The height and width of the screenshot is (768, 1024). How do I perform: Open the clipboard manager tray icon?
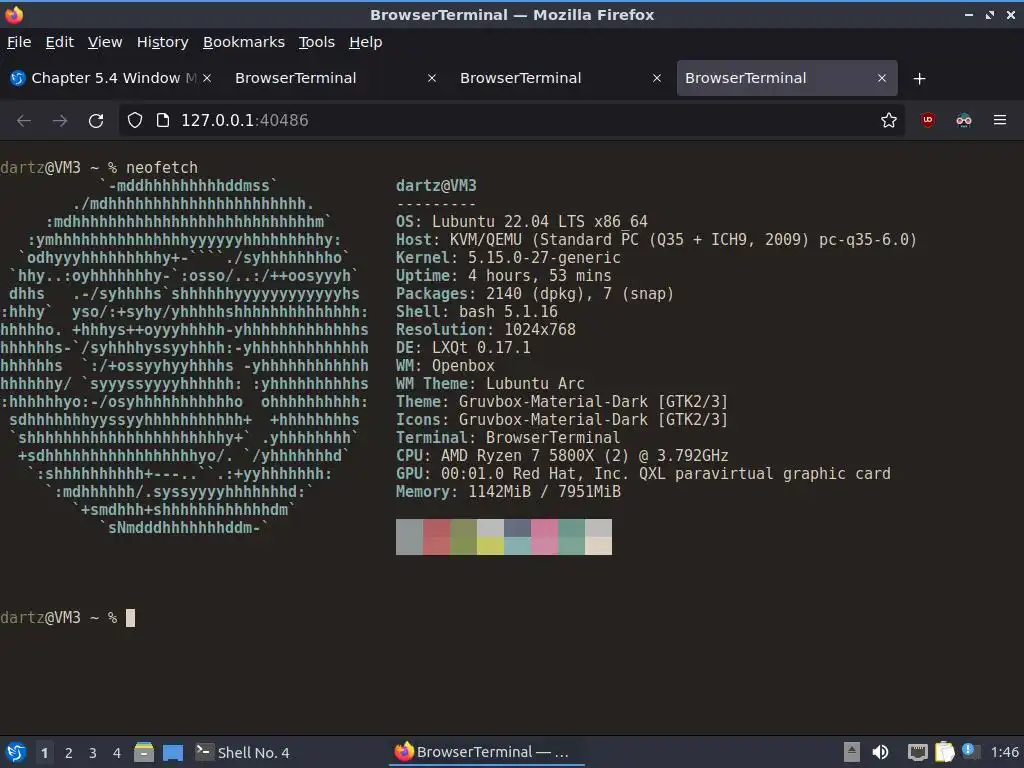click(x=944, y=752)
